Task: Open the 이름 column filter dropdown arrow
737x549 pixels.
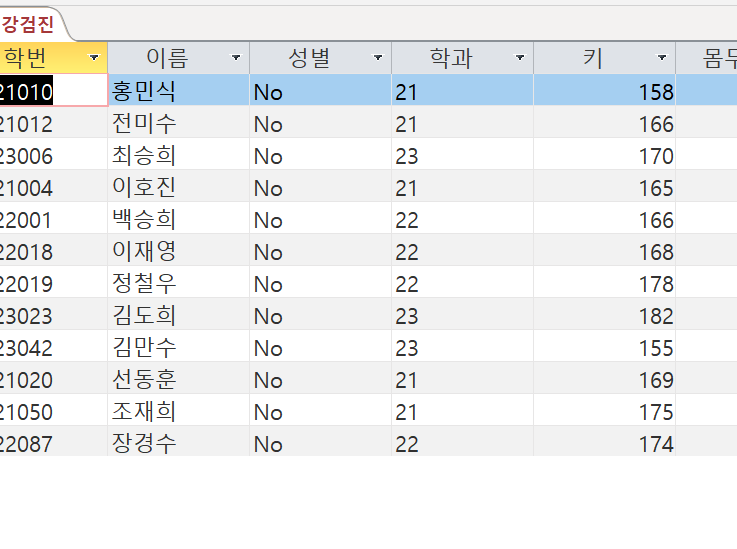Action: [x=236, y=58]
